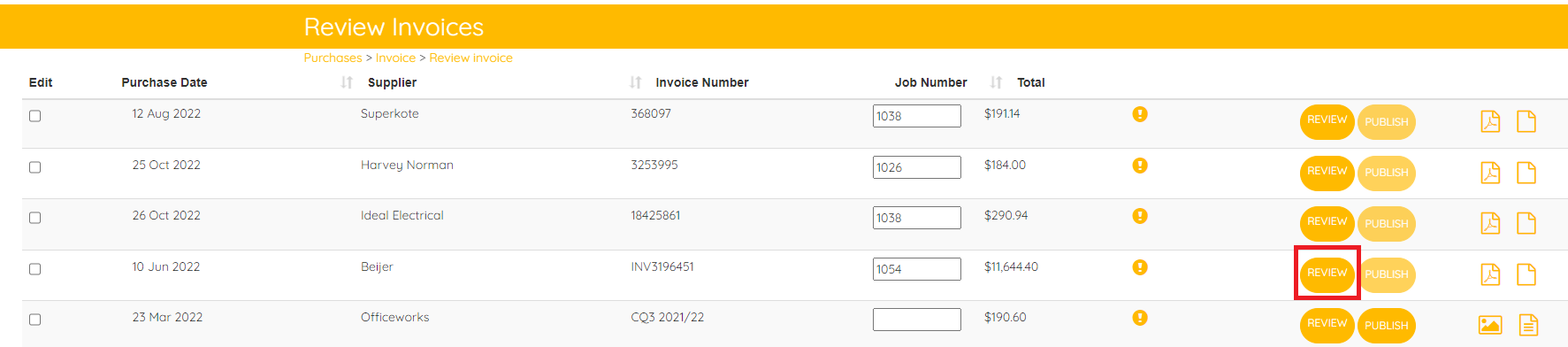Open the Invoice breadcrumb link
This screenshot has height=347, width=1568.
pyautogui.click(x=395, y=58)
